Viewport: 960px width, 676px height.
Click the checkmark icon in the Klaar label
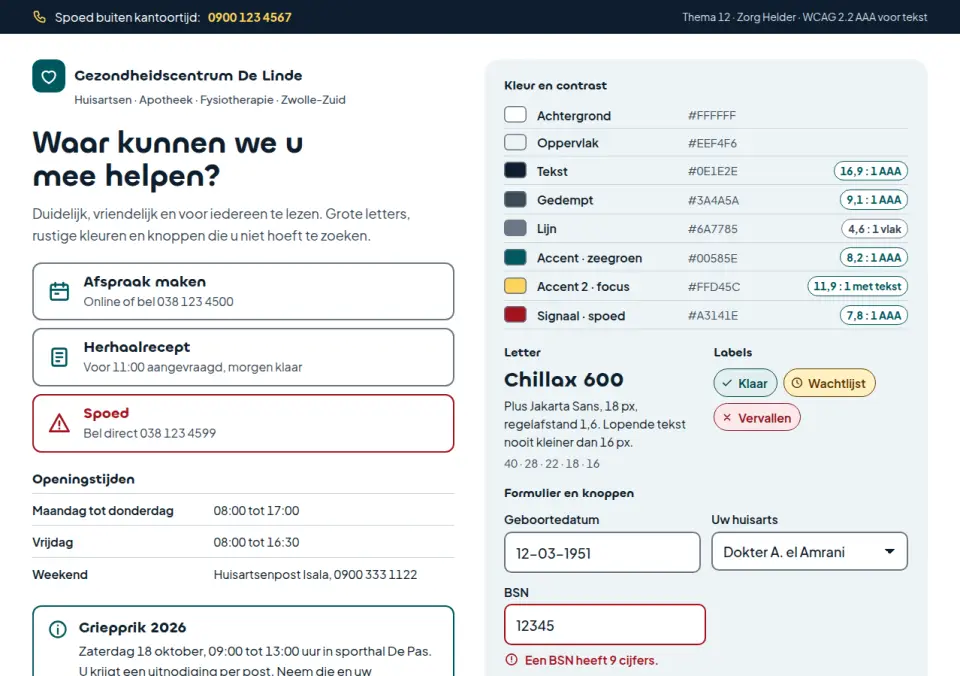click(x=727, y=383)
